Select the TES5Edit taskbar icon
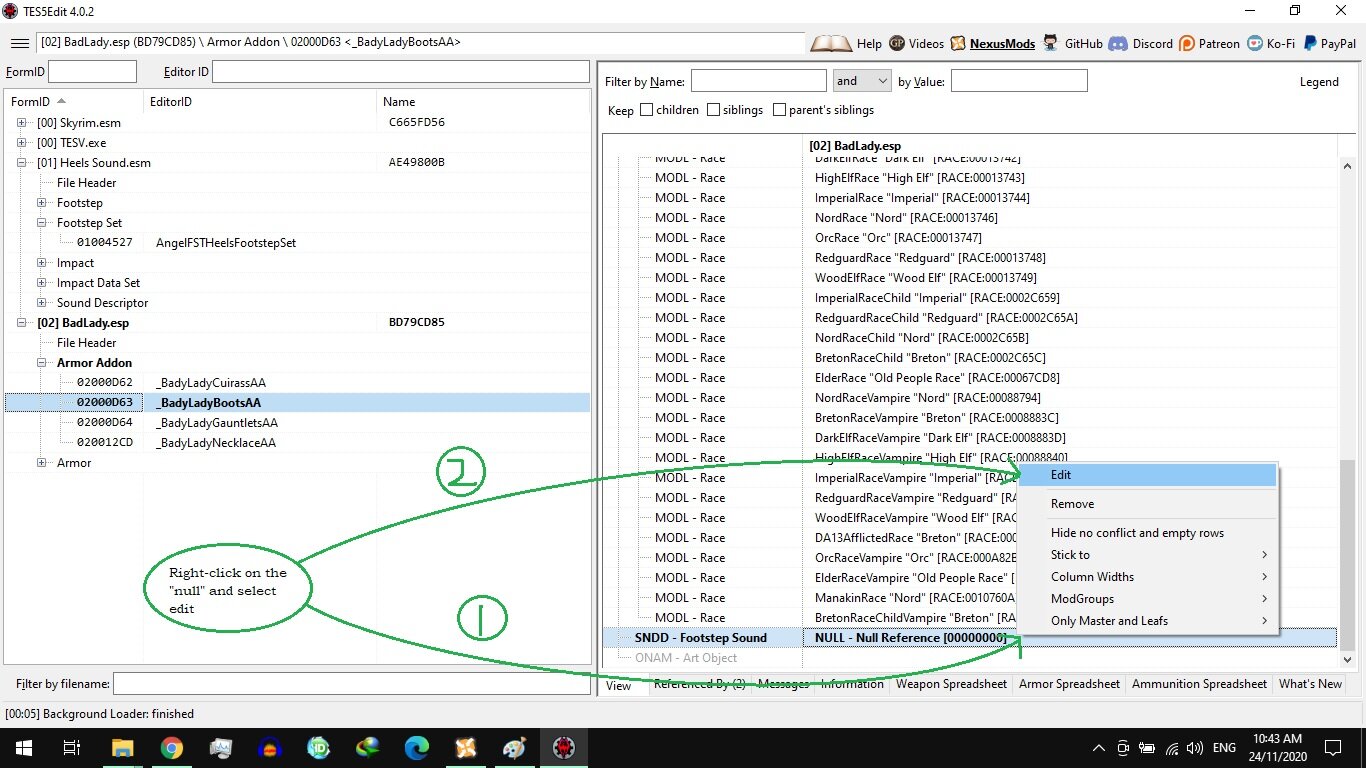 pyautogui.click(x=564, y=748)
